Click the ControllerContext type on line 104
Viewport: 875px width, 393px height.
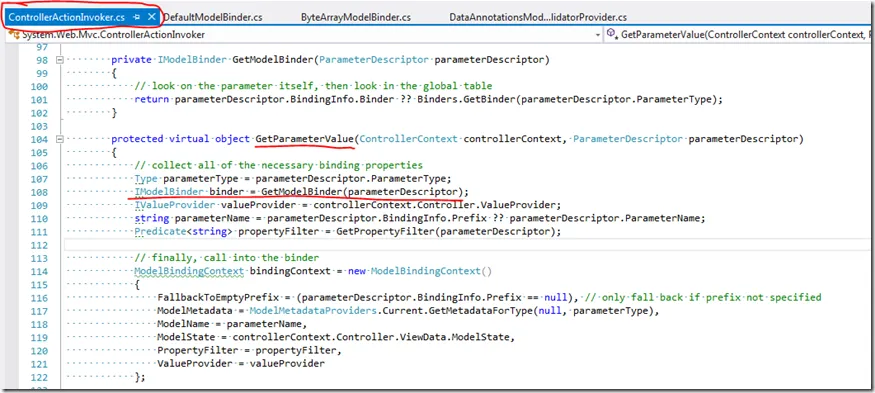(408, 139)
